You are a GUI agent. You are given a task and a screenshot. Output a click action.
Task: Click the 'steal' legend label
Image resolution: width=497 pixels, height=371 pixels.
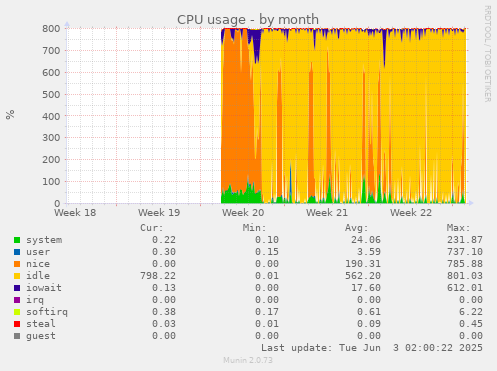[41, 324]
